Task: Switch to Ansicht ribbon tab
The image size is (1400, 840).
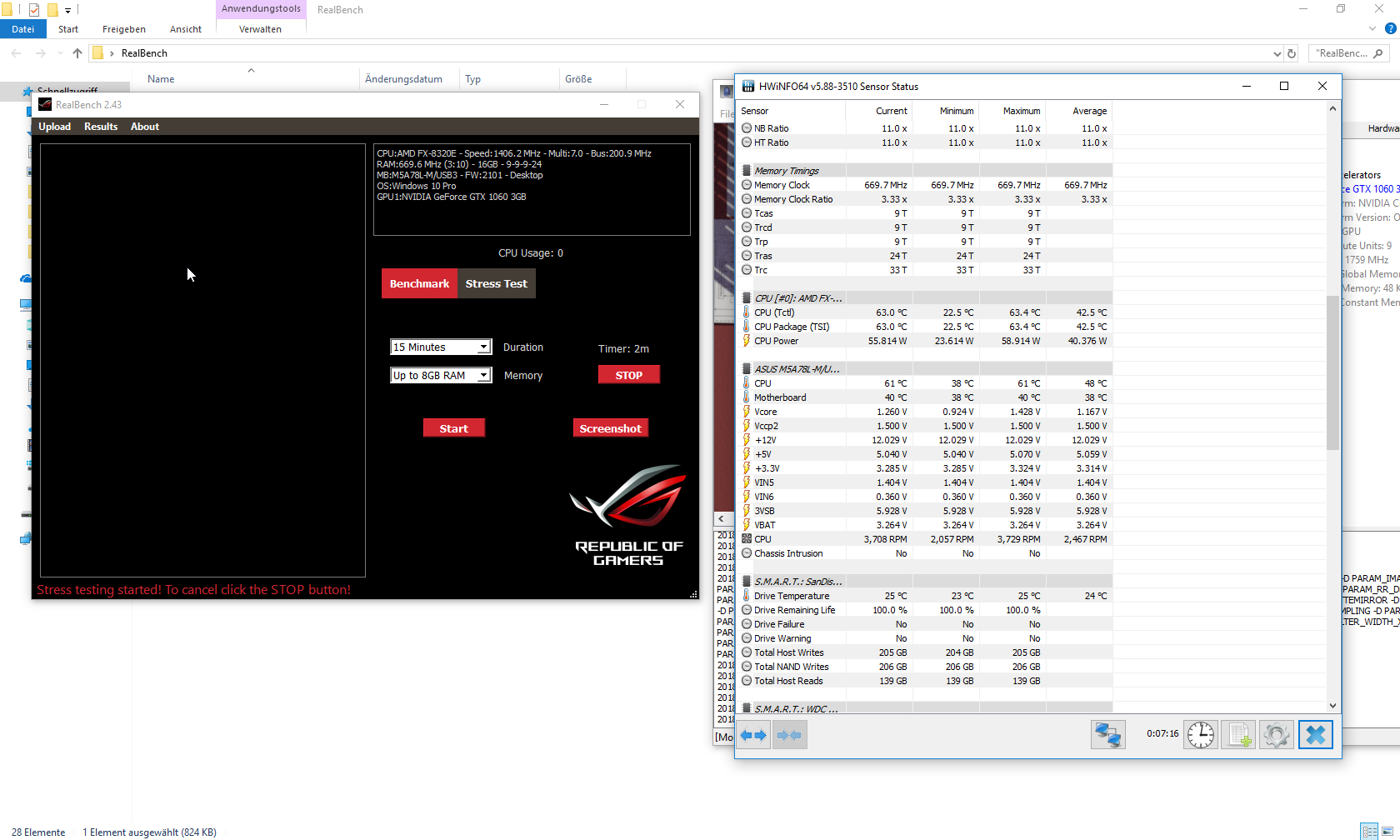Action: tap(186, 29)
